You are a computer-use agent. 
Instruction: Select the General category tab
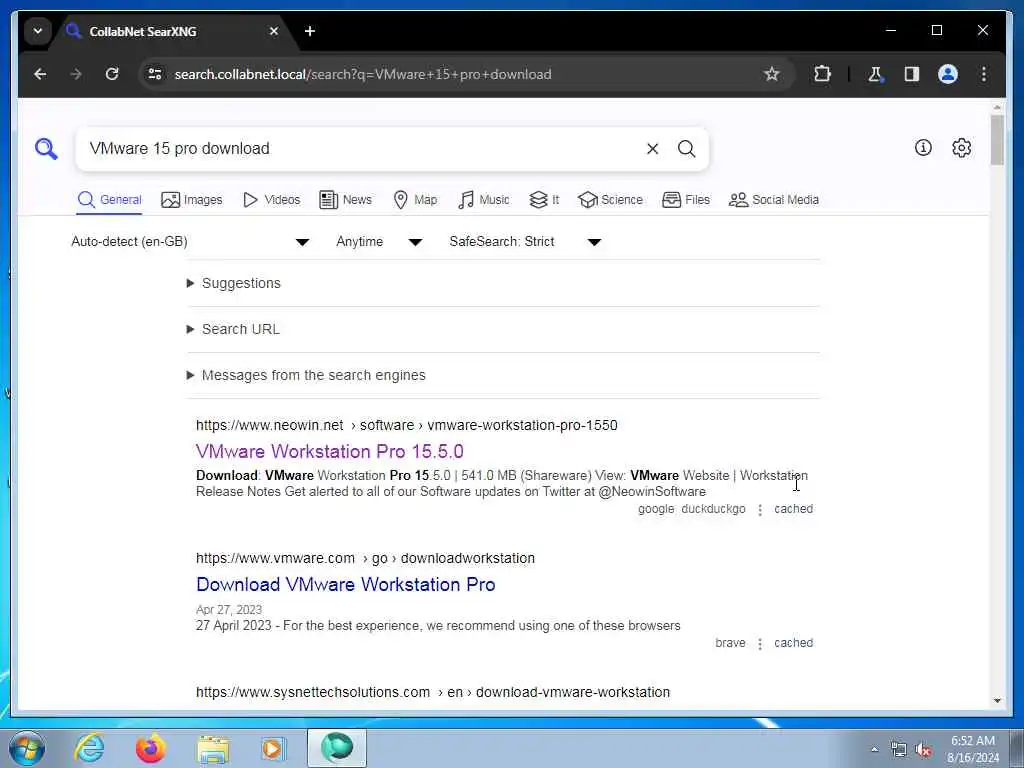click(x=109, y=200)
